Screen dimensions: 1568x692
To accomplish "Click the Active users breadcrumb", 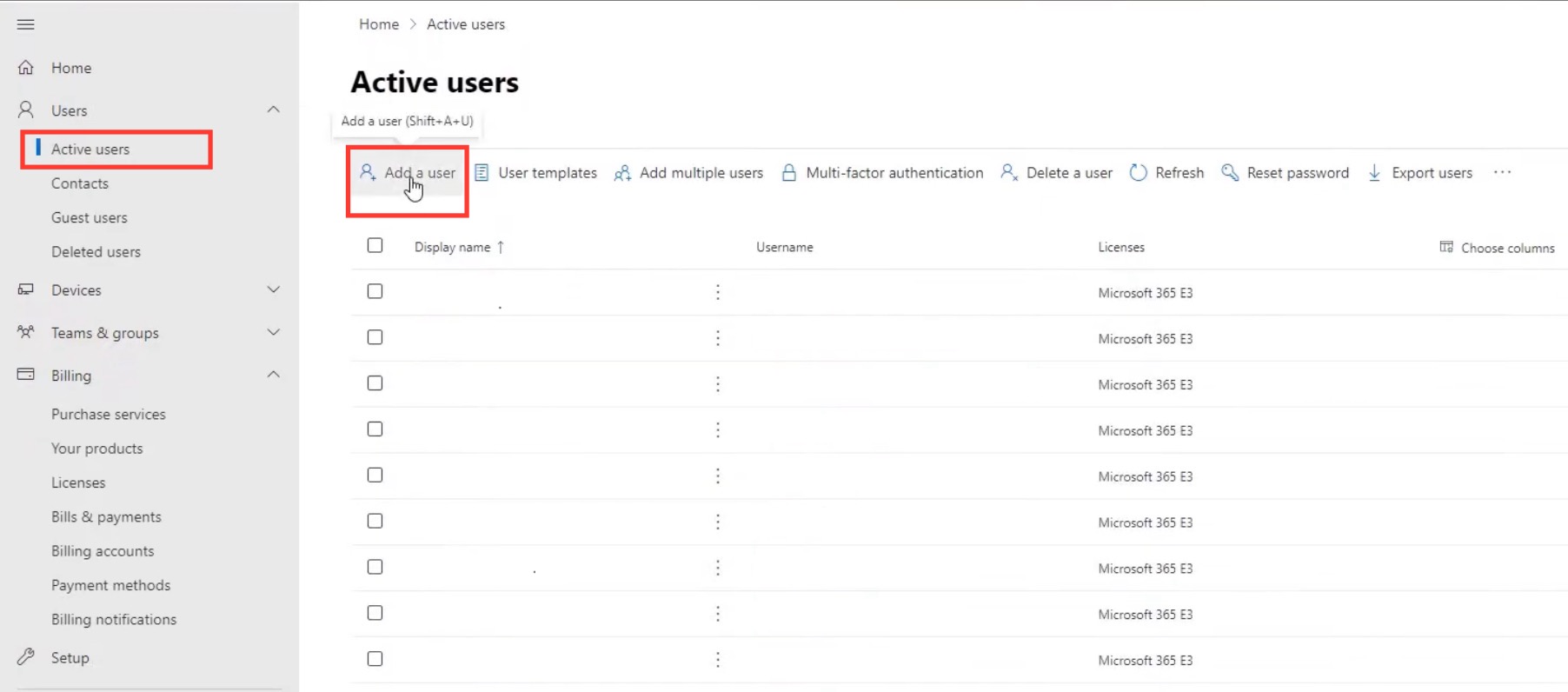I will pyautogui.click(x=466, y=24).
